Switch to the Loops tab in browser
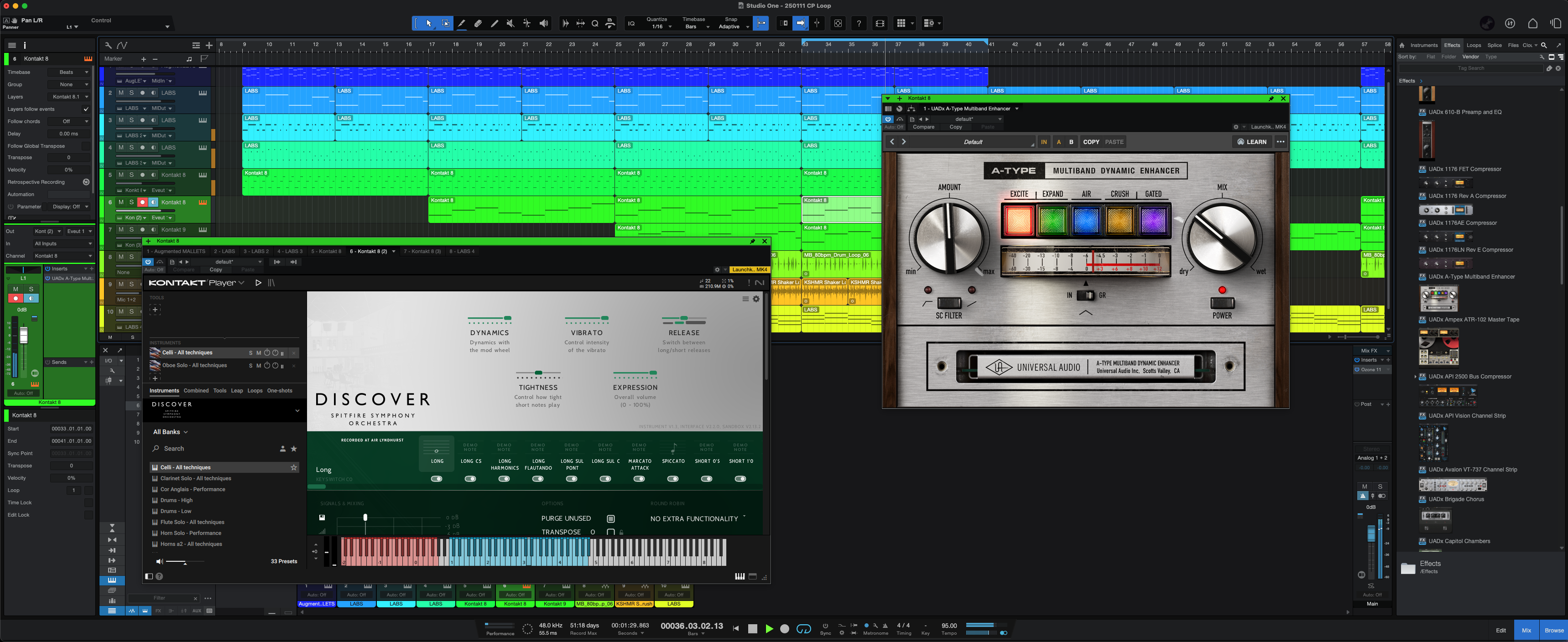 [1474, 45]
